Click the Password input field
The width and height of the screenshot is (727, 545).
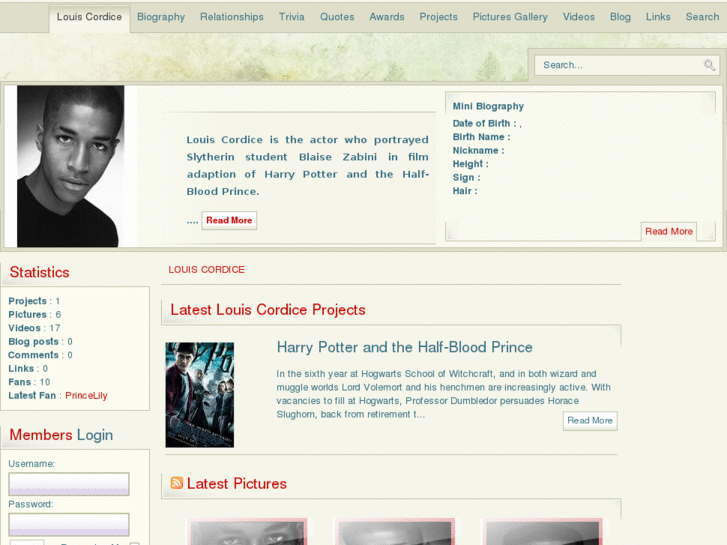69,524
